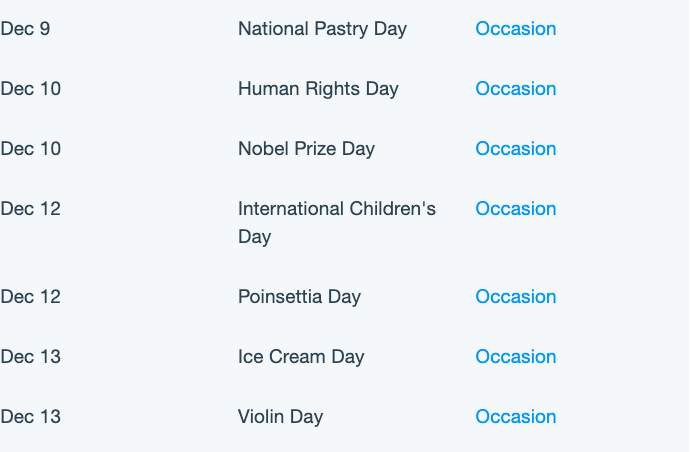Click the Poinsettia Day name

click(x=299, y=297)
